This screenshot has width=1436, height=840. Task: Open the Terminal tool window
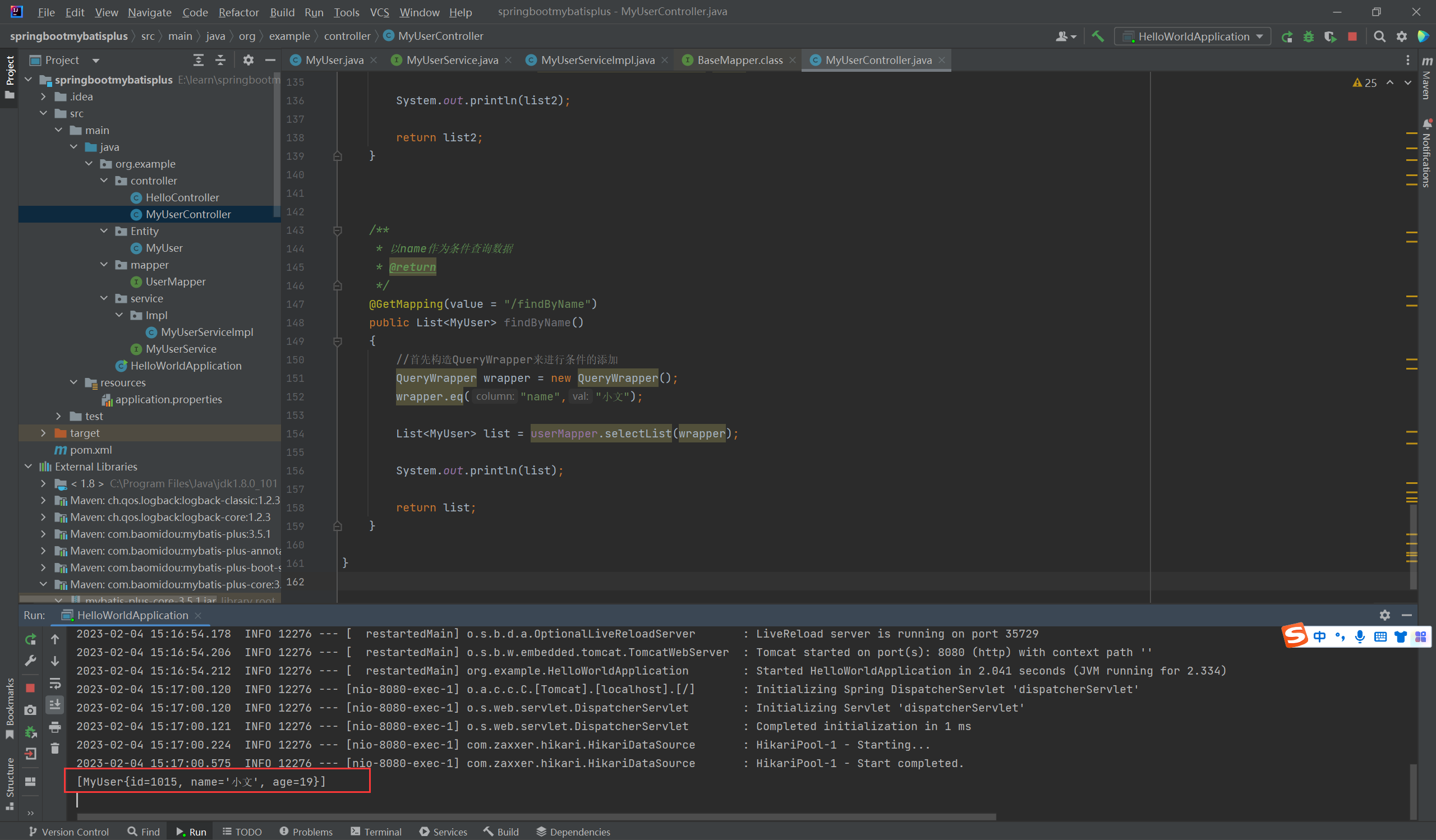376,832
